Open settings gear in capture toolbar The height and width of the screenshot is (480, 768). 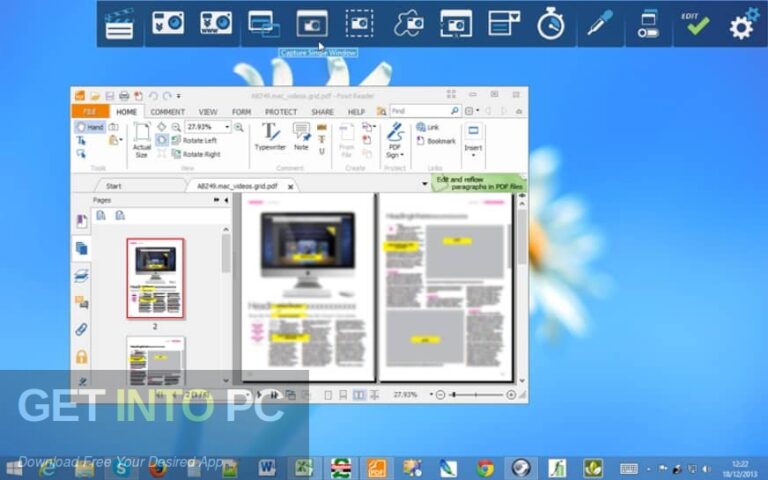[x=744, y=24]
